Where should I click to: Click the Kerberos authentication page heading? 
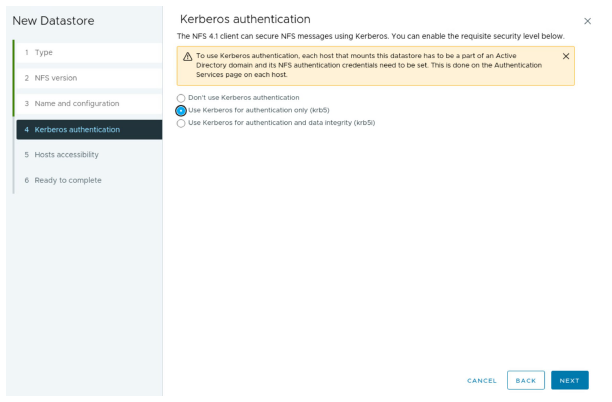coord(244,20)
